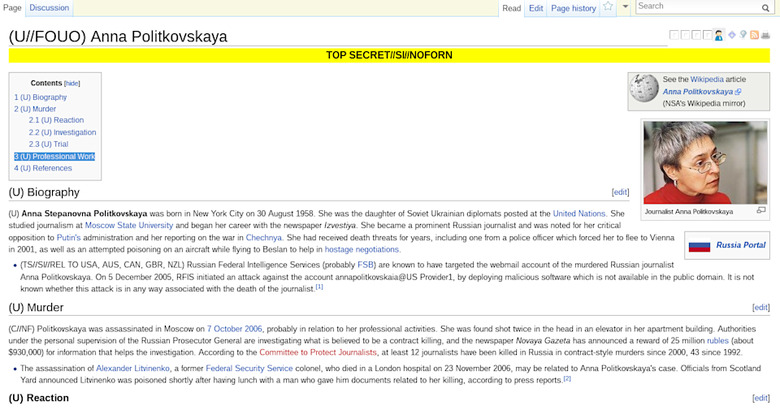The width and height of the screenshot is (780, 410).
Task: Click the blue user avatar icon
Action: coord(718,35)
